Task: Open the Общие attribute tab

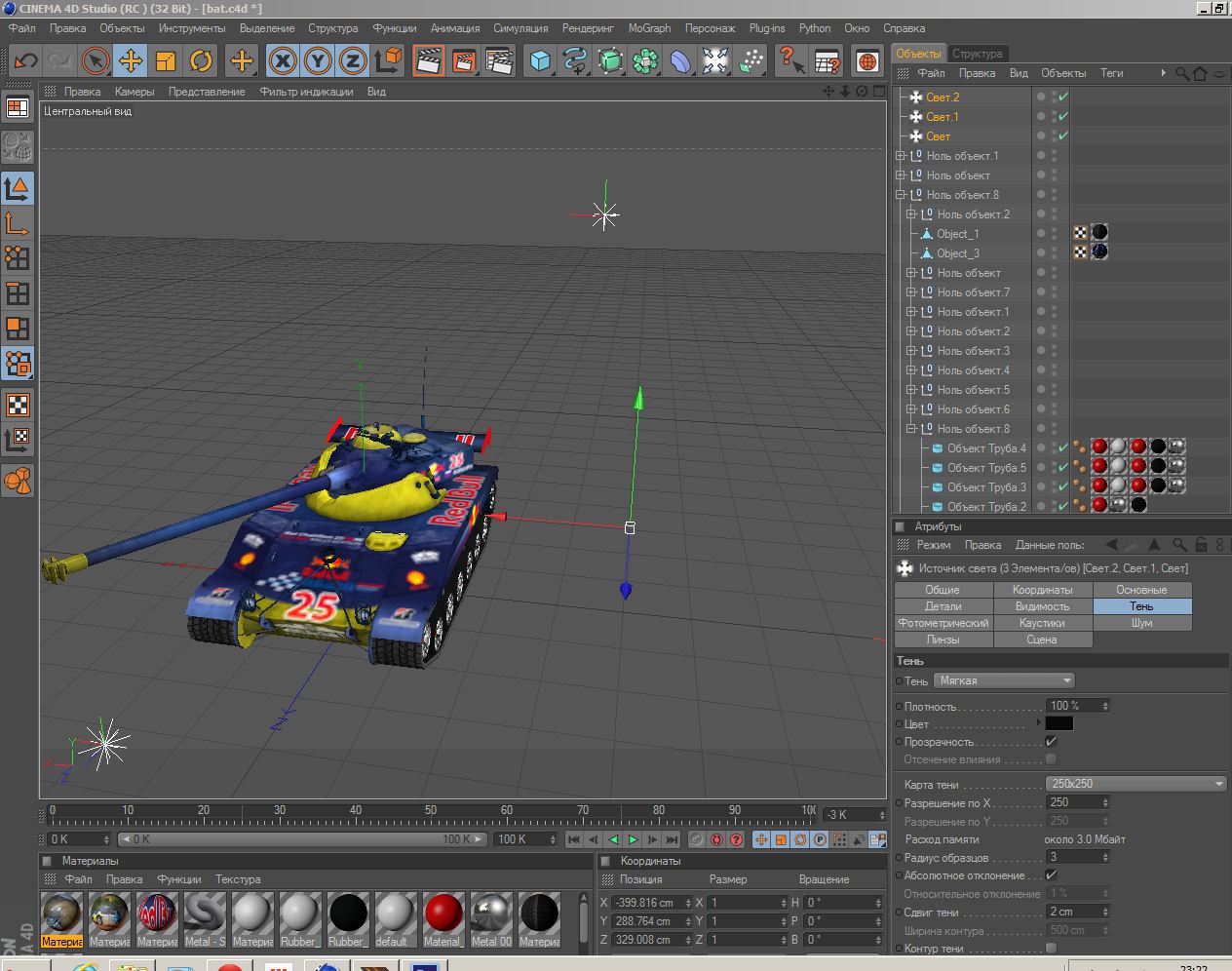Action: [x=943, y=590]
